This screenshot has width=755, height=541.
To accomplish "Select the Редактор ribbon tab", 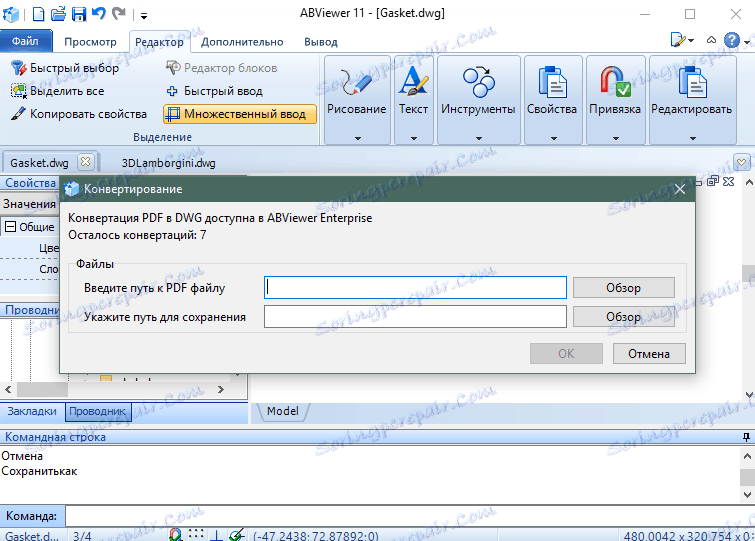I will 159,42.
